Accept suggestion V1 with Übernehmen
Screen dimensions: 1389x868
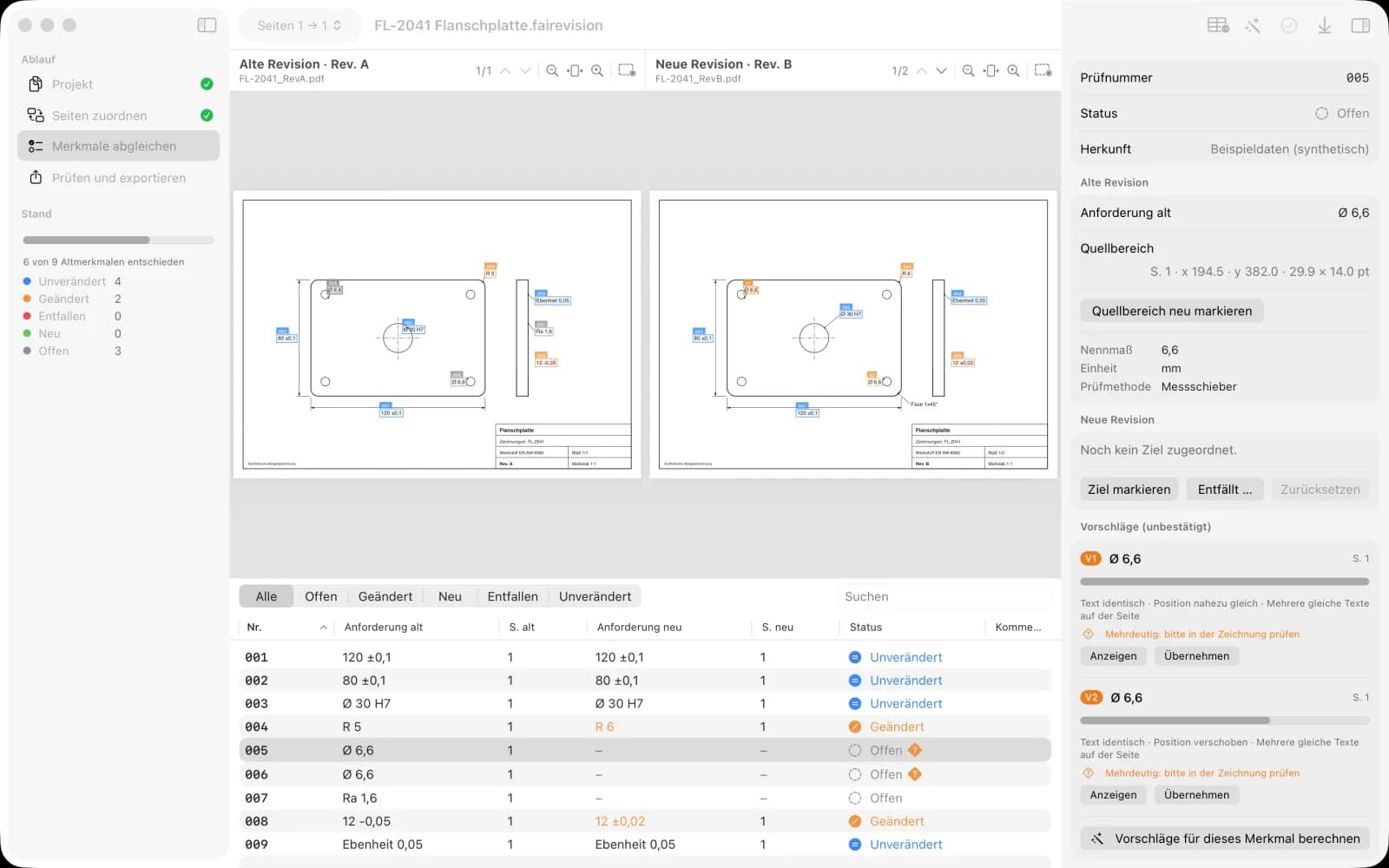pos(1196,656)
